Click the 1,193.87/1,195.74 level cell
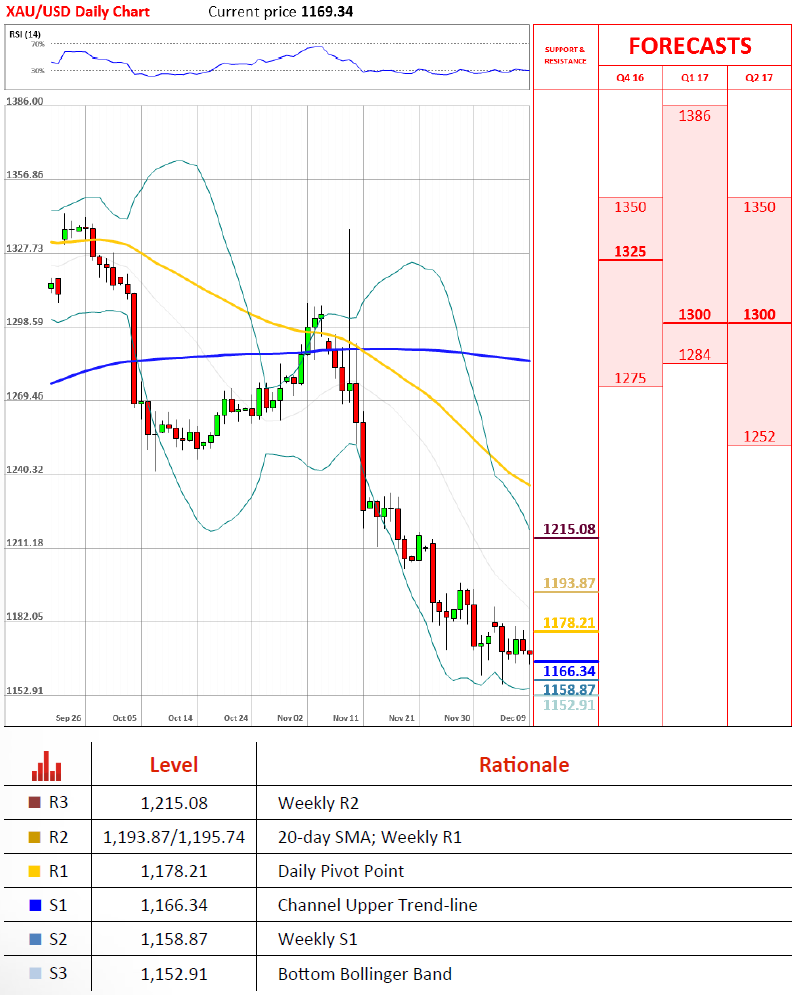Screen dimensions: 800x995 point(174,838)
